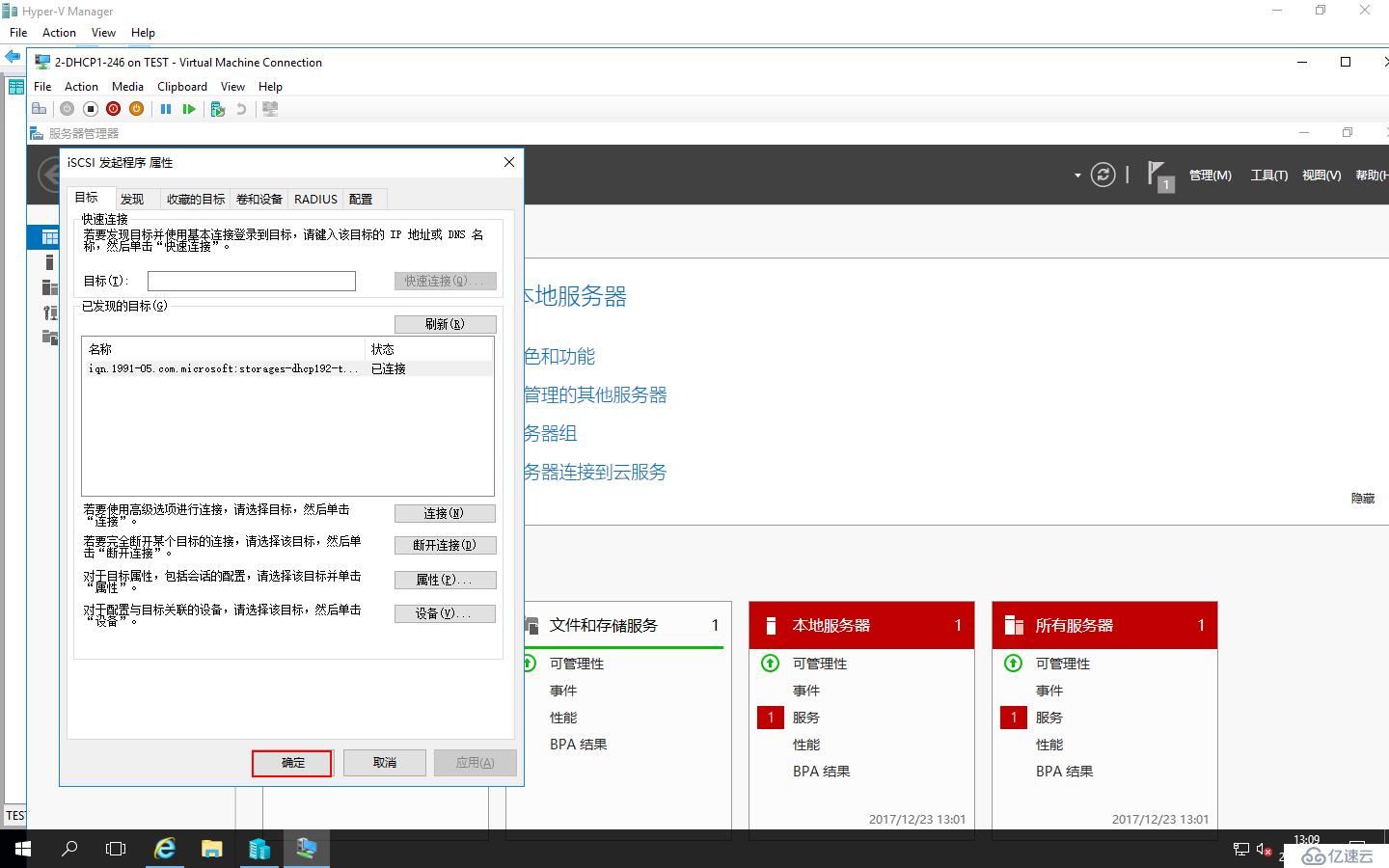
Task: Click the red services alert badge in 本地服务器 tile
Action: click(771, 718)
